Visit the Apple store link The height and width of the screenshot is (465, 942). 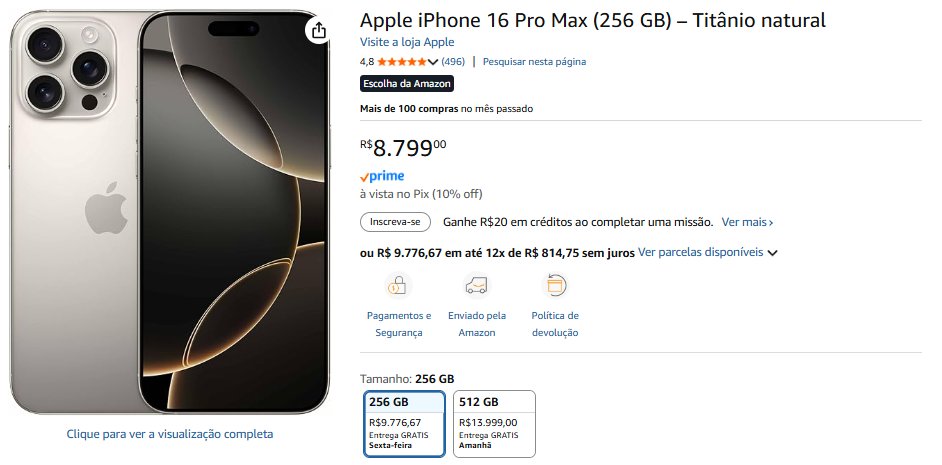tap(407, 42)
